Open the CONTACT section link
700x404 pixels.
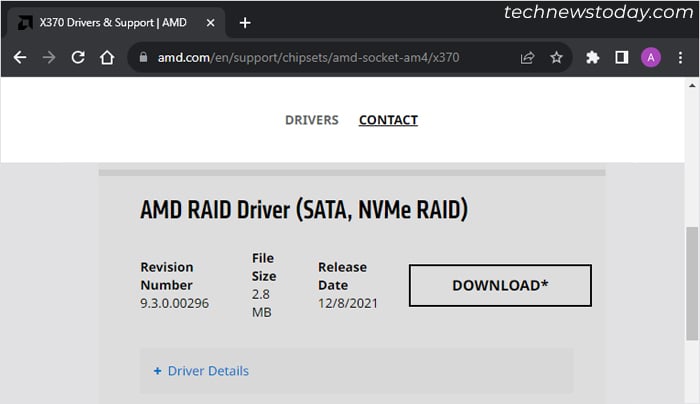point(388,120)
